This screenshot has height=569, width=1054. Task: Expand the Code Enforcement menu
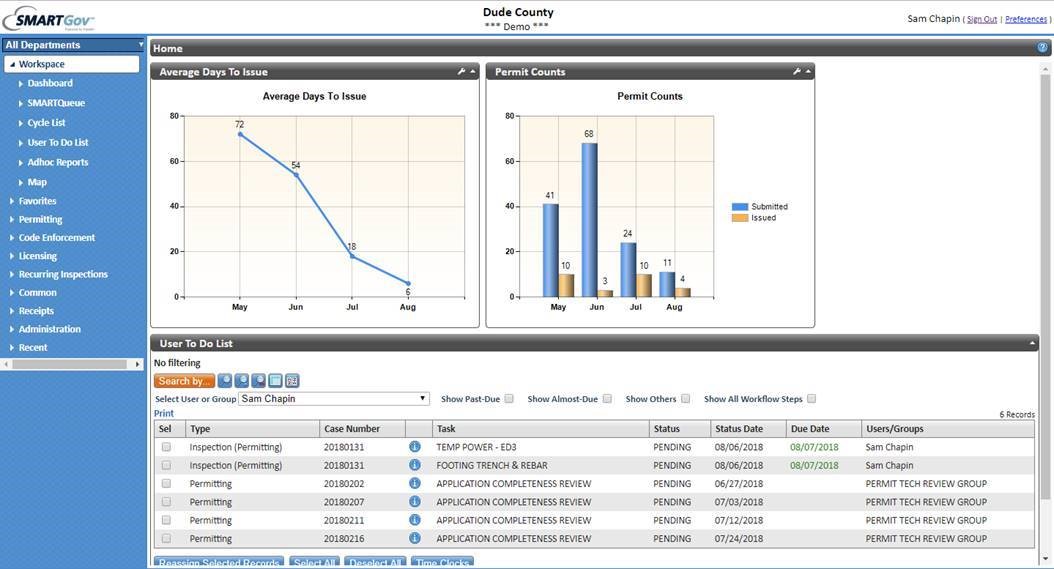click(x=57, y=238)
